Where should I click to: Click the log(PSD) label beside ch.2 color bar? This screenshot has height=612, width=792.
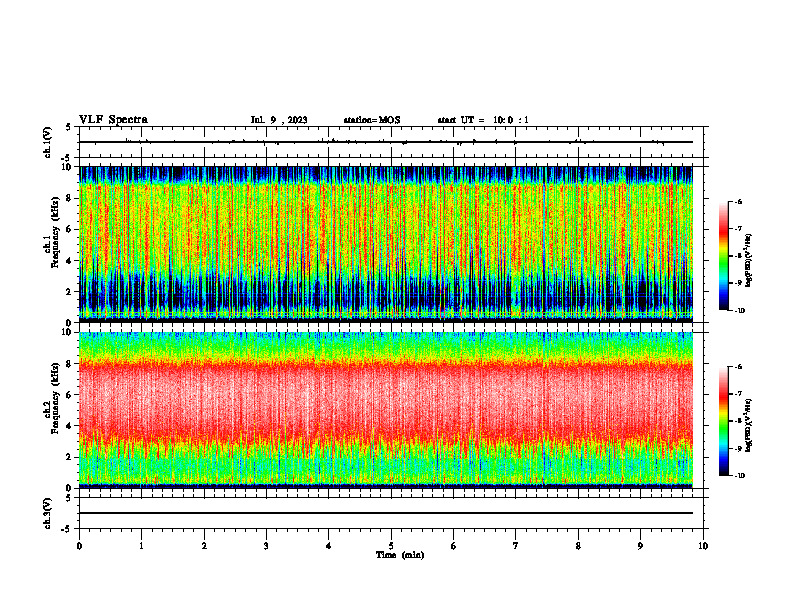pos(749,426)
